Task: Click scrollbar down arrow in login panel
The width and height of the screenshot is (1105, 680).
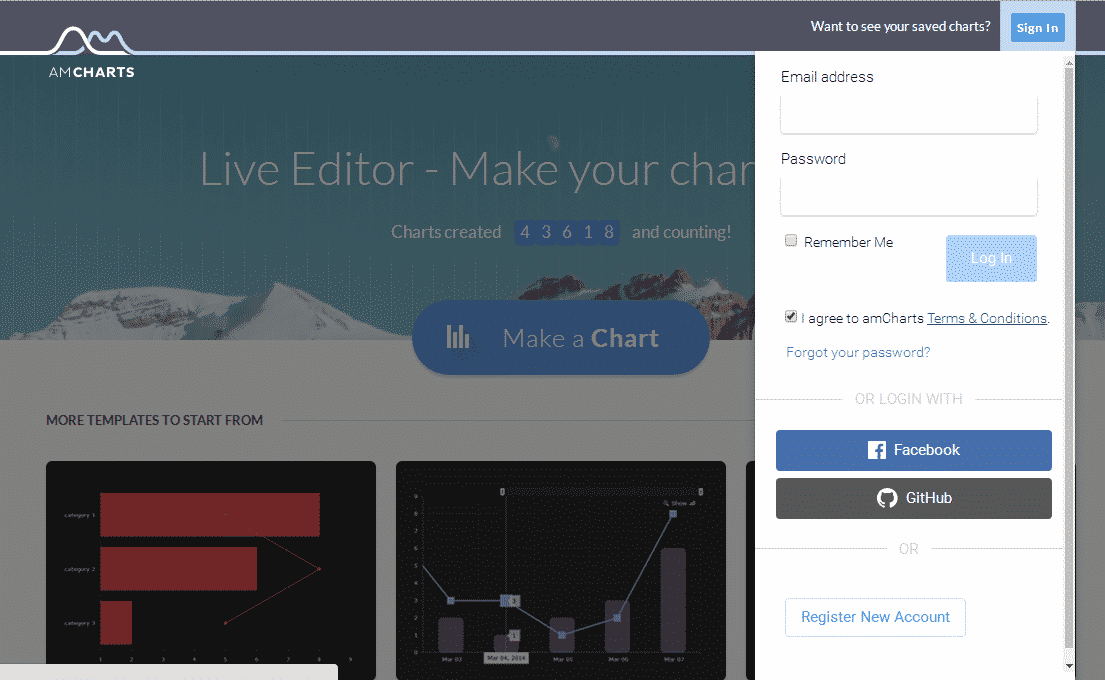Action: coord(1069,665)
